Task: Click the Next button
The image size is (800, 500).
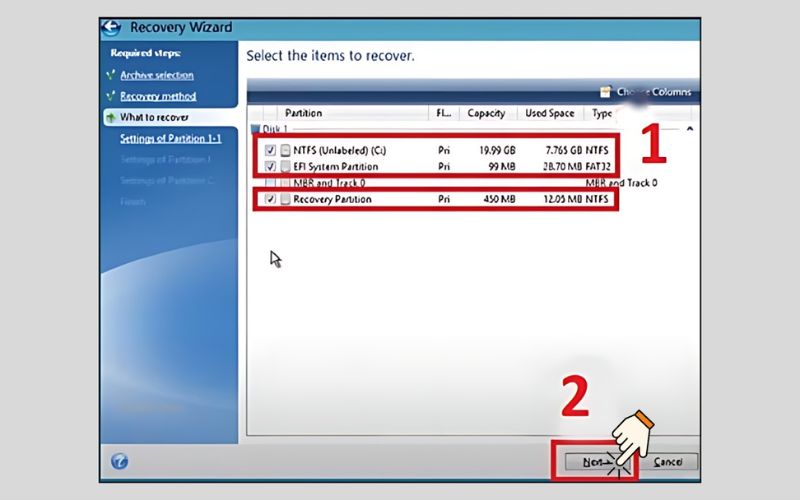Action: (x=597, y=462)
